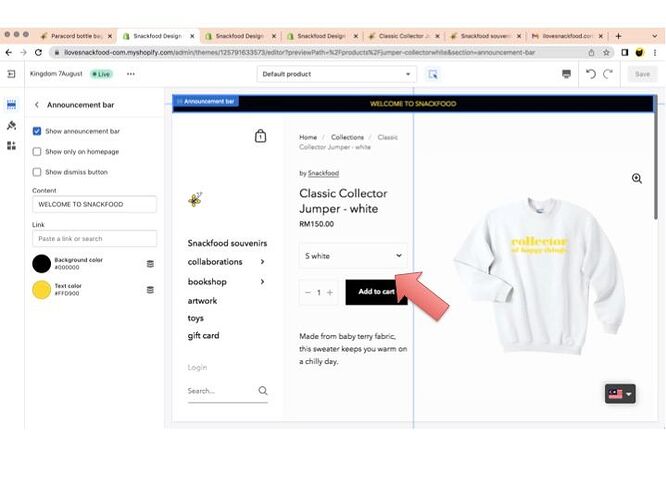Click the Content text field
The height and width of the screenshot is (500, 666).
click(x=94, y=204)
